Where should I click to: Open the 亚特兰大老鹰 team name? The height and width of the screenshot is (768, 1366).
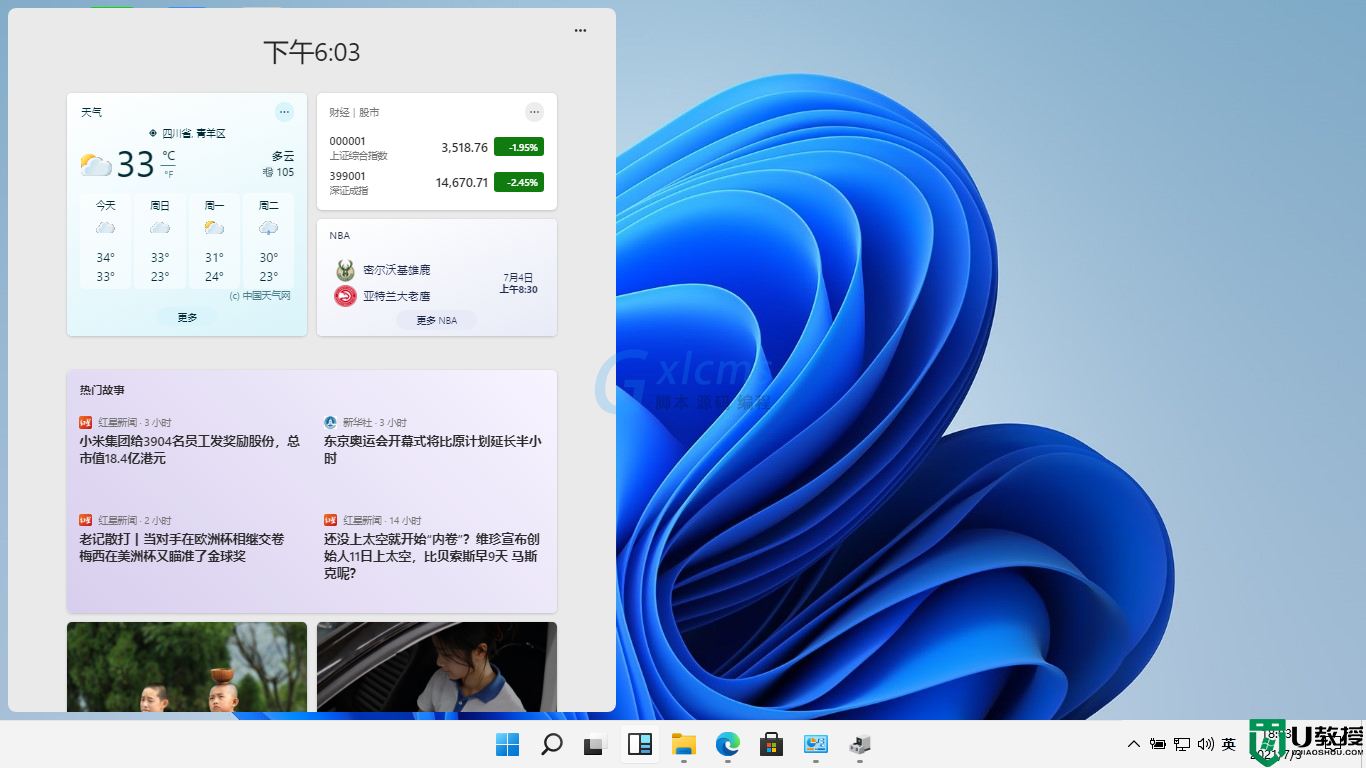coord(397,296)
